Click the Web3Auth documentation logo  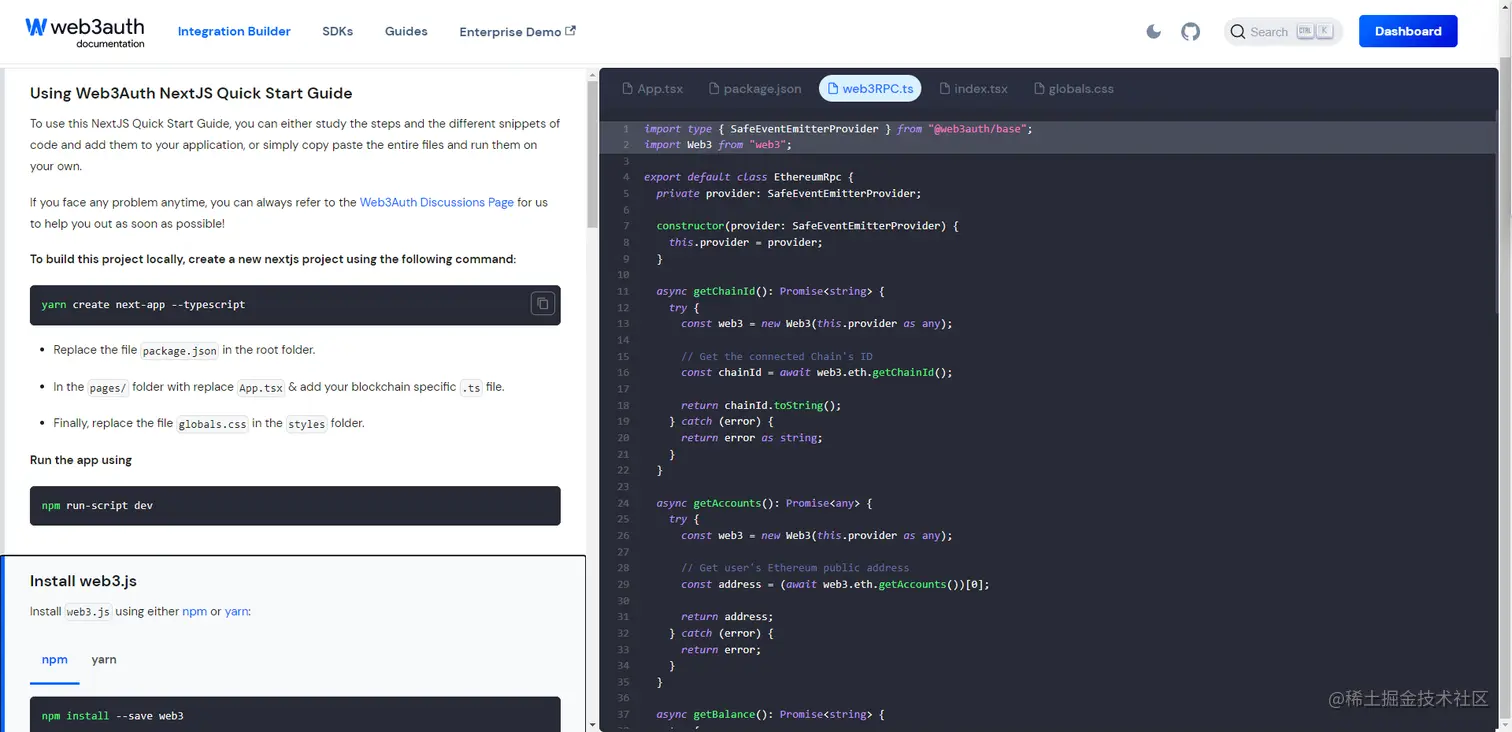click(85, 32)
